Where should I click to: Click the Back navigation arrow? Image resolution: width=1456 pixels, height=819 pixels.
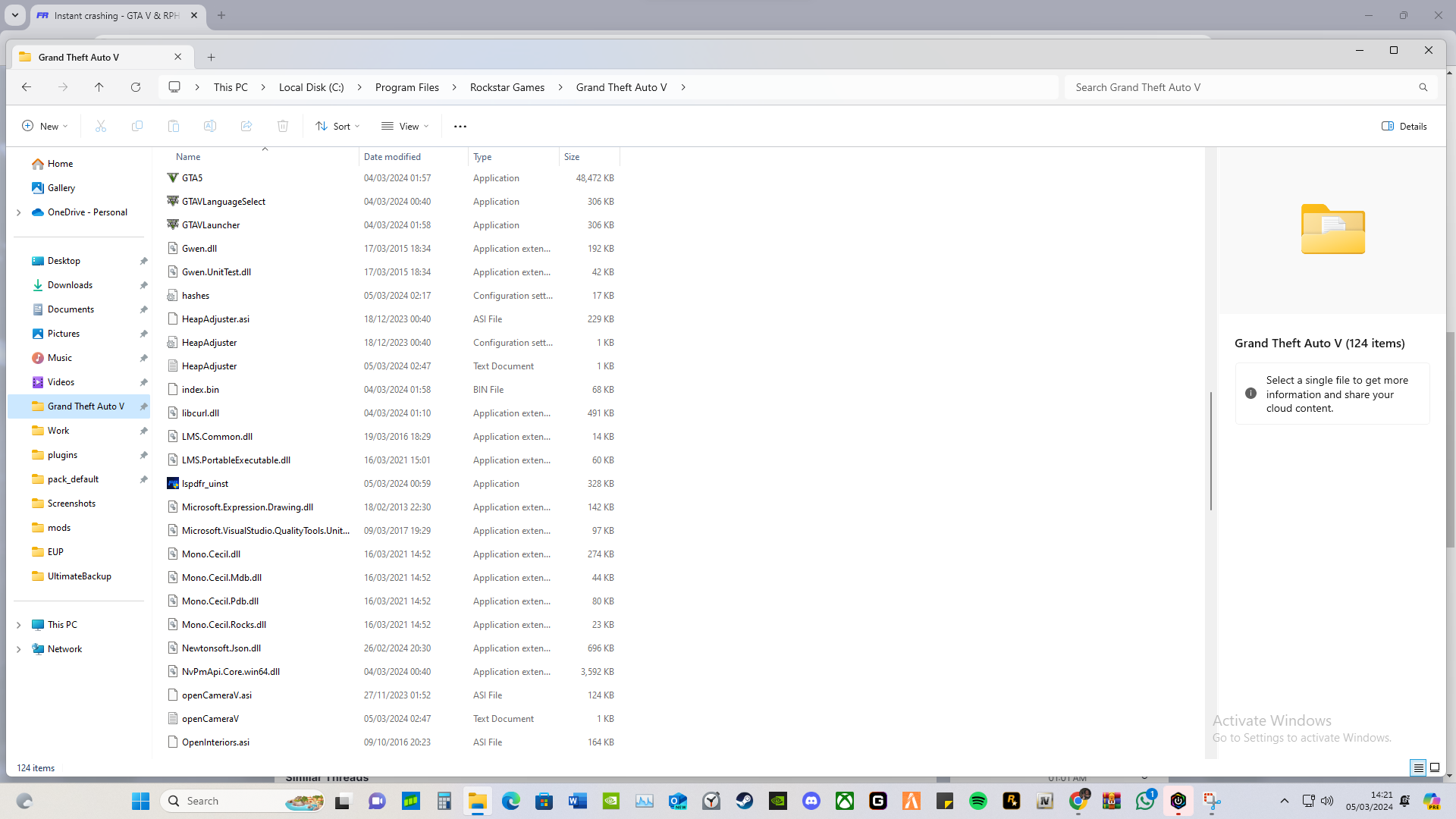click(x=27, y=87)
